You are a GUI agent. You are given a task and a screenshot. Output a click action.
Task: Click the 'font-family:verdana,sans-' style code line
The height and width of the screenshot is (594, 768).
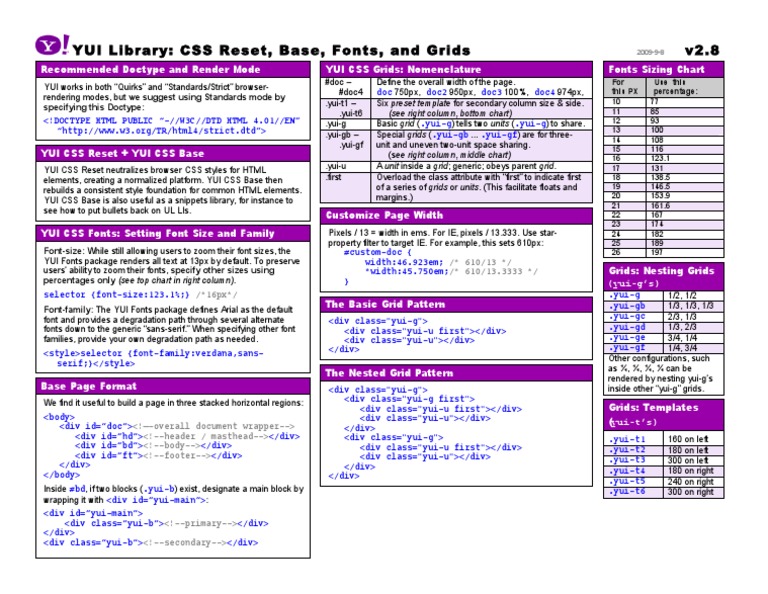tap(153, 353)
